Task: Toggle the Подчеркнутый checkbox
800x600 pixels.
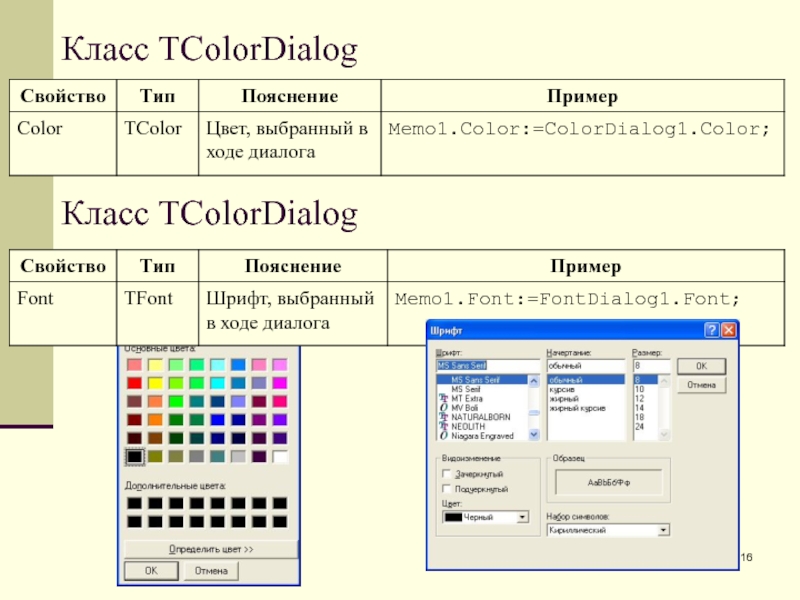Action: 446,489
